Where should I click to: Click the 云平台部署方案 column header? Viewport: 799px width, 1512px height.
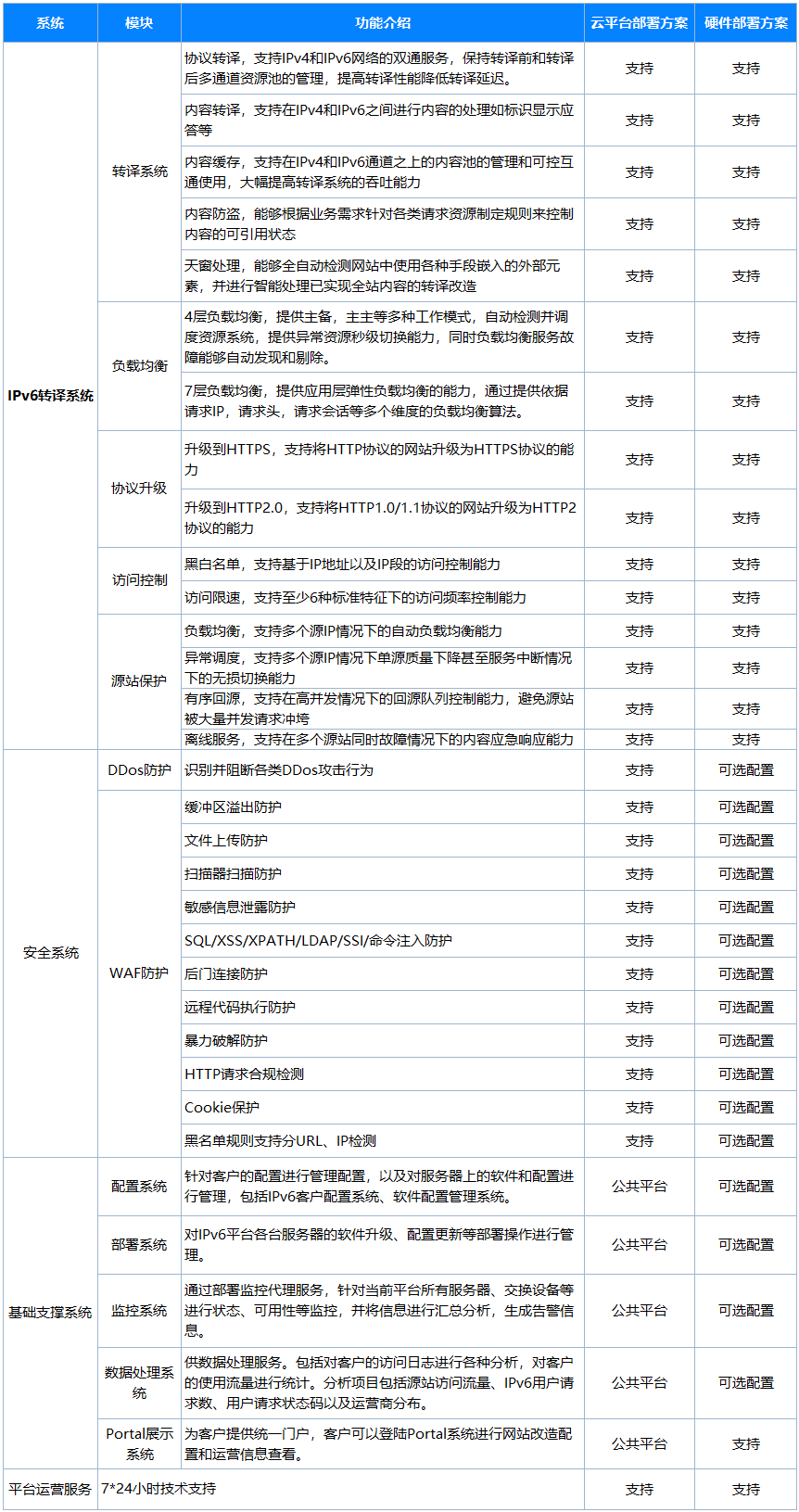pos(640,23)
